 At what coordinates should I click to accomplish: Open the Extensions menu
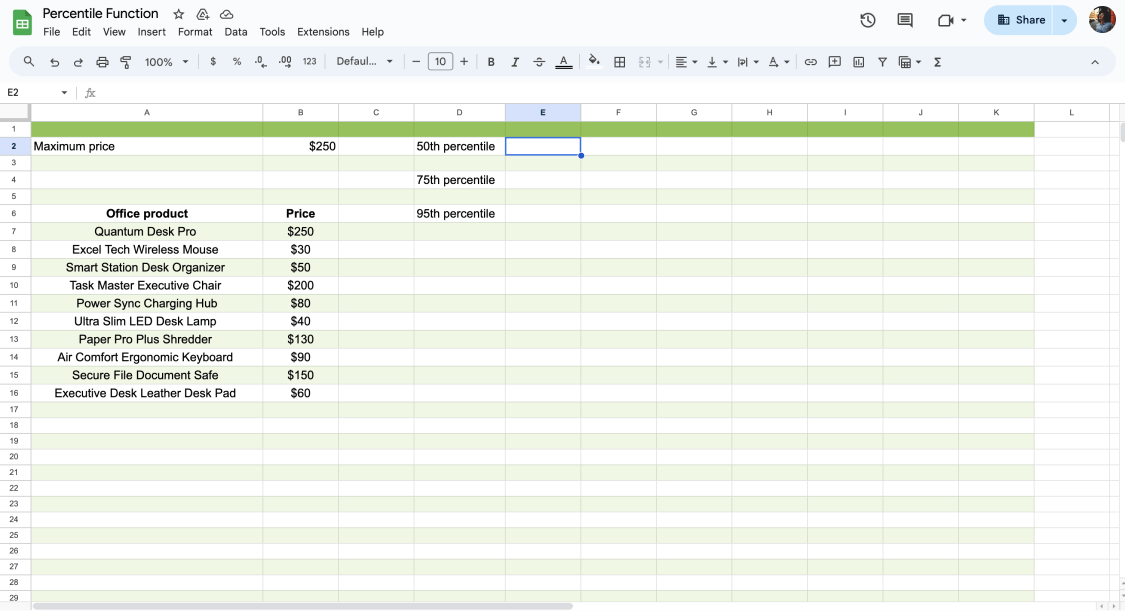323,31
